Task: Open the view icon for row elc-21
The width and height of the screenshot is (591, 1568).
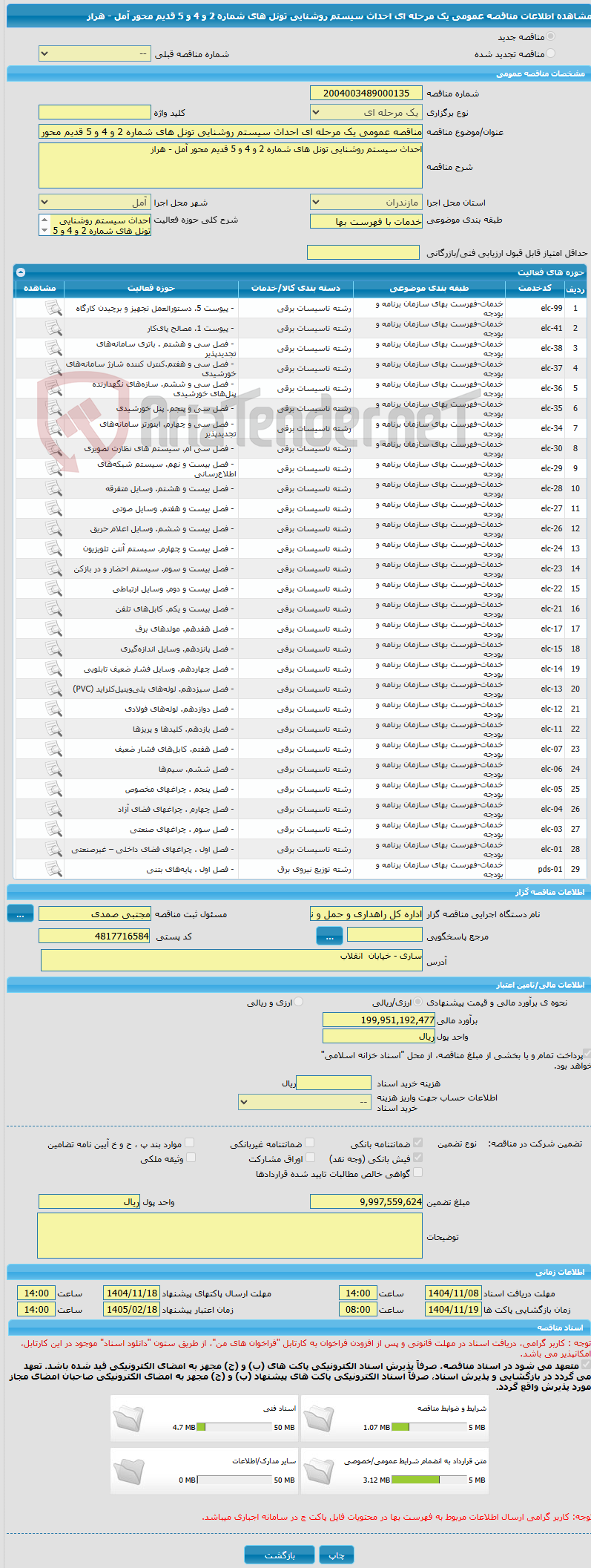Action: coord(53,608)
